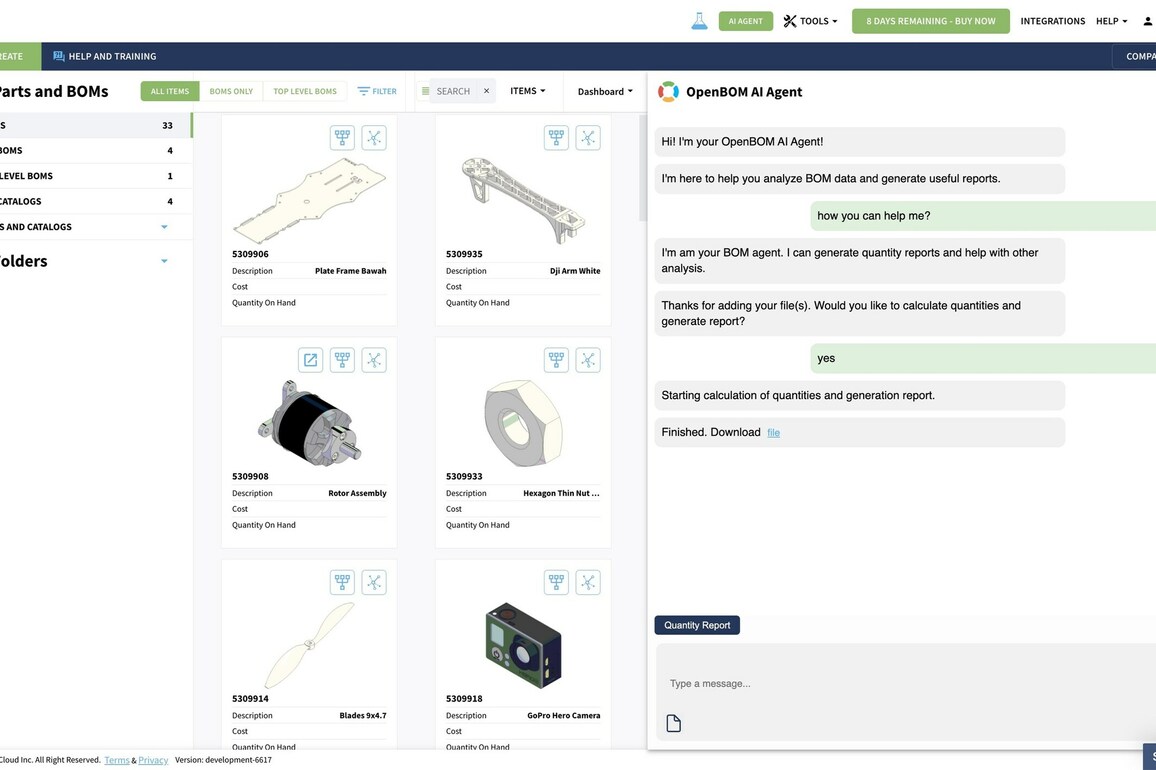Click the Search input field

point(455,91)
